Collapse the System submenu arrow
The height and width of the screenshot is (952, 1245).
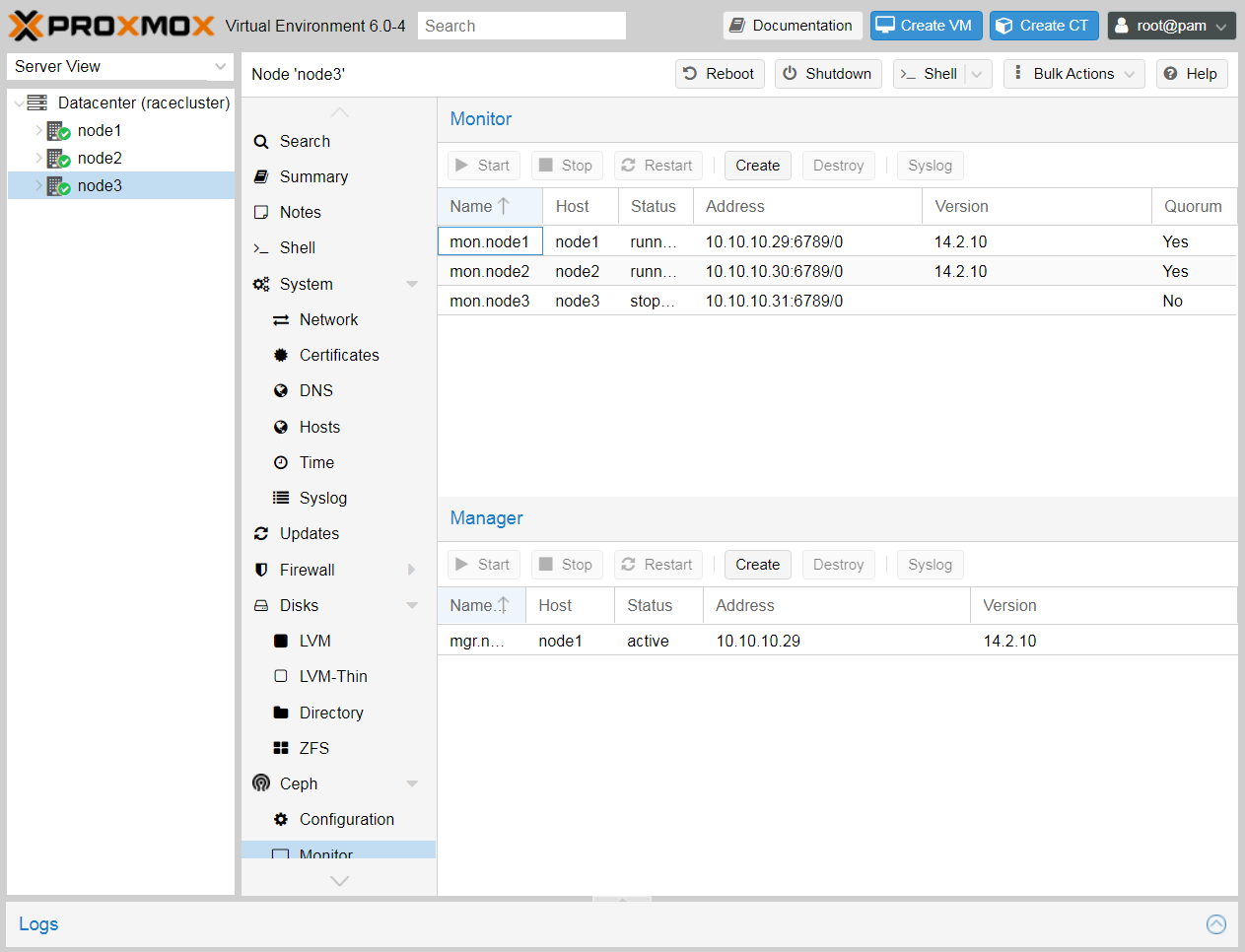tap(412, 284)
